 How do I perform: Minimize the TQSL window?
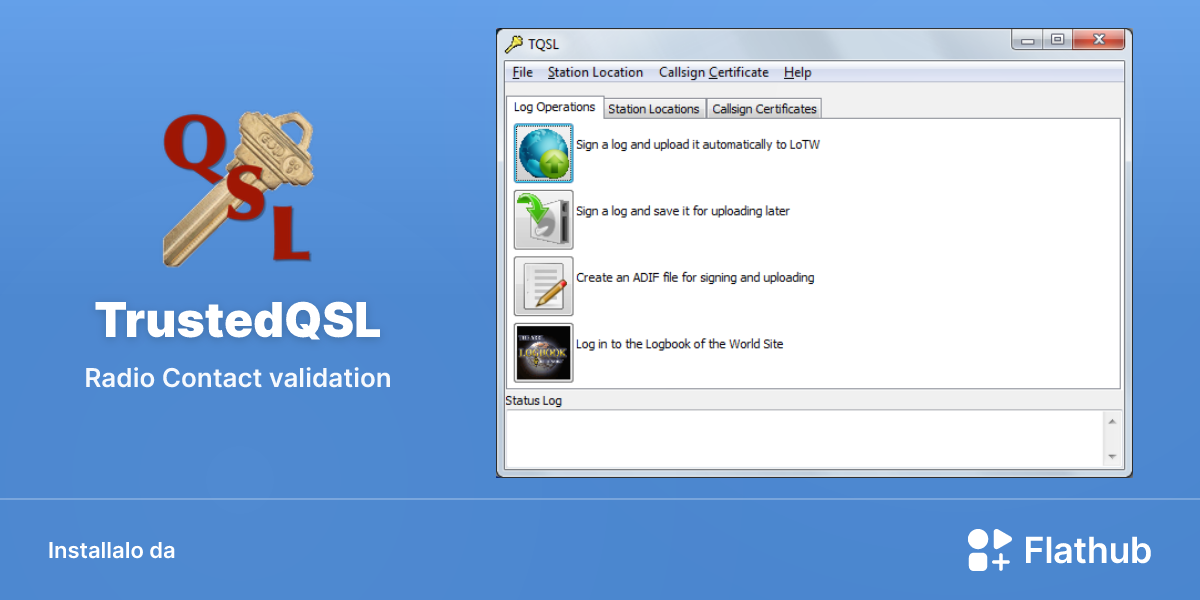click(1027, 40)
